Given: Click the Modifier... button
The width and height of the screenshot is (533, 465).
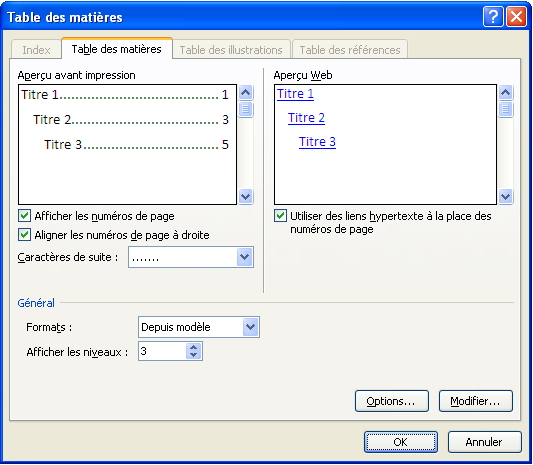Looking at the screenshot, I should pyautogui.click(x=476, y=401).
